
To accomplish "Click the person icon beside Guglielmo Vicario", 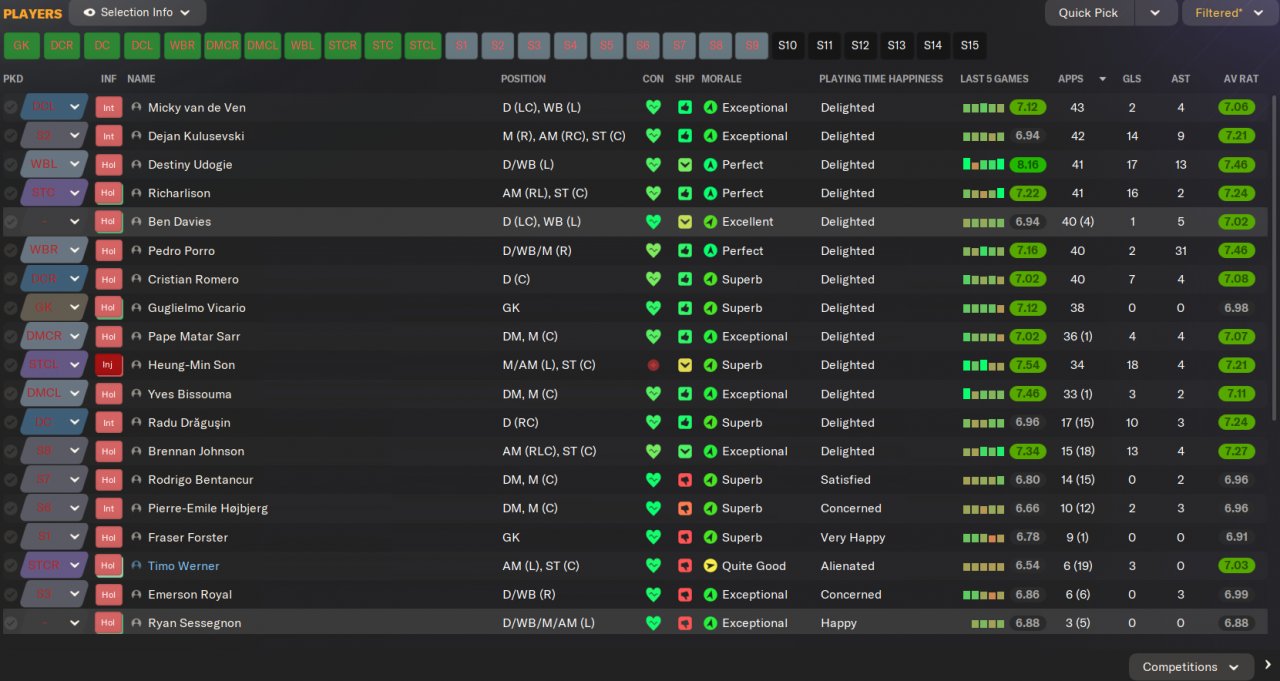I will (x=137, y=308).
